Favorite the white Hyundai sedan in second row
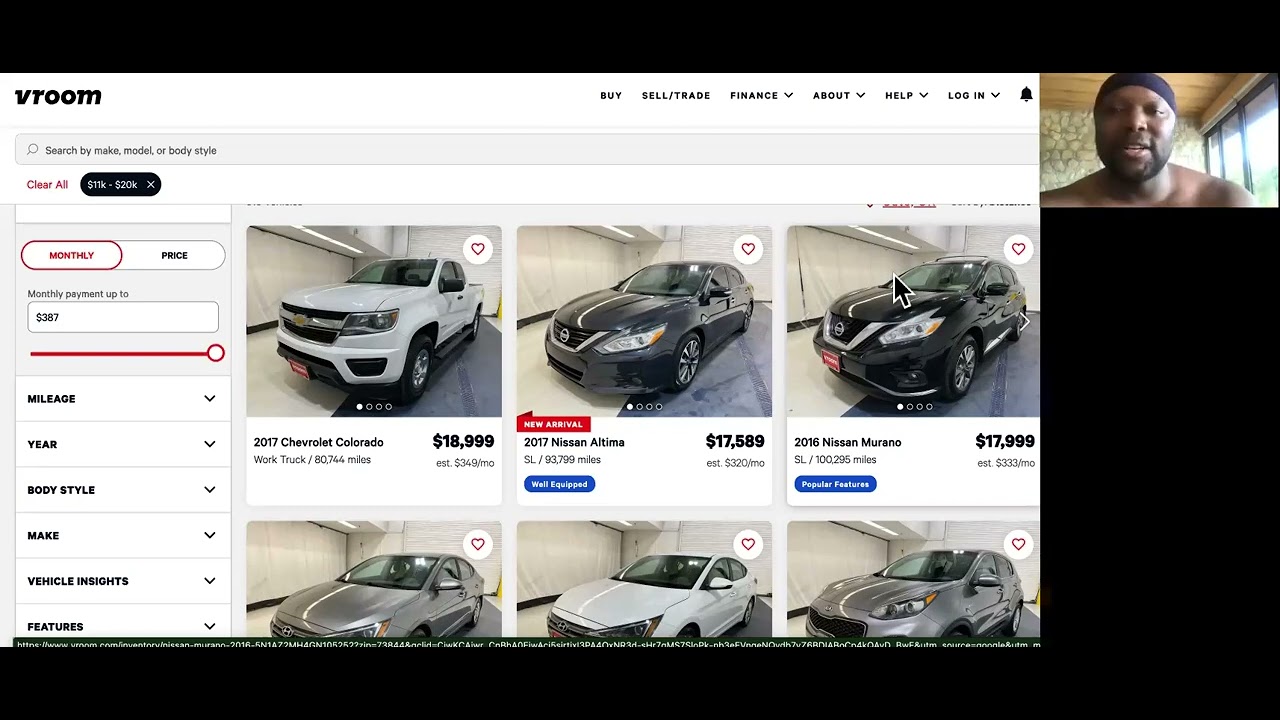 tap(748, 544)
